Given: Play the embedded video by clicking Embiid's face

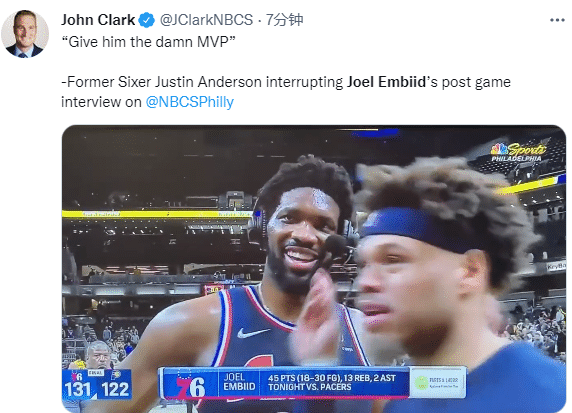Looking at the screenshot, I should click(x=301, y=237).
